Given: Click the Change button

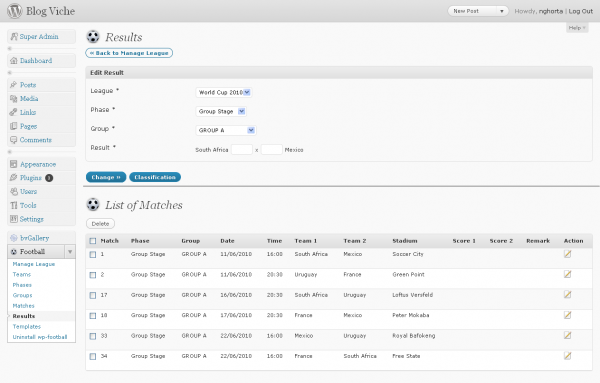Looking at the screenshot, I should tap(106, 177).
